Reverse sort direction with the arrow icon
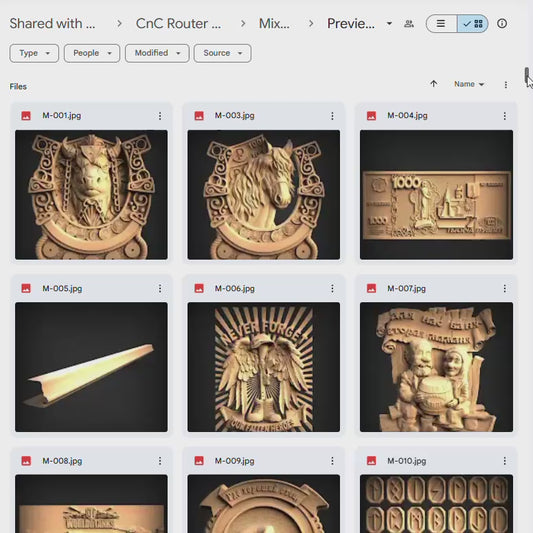Viewport: 533px width, 533px height. [x=433, y=84]
